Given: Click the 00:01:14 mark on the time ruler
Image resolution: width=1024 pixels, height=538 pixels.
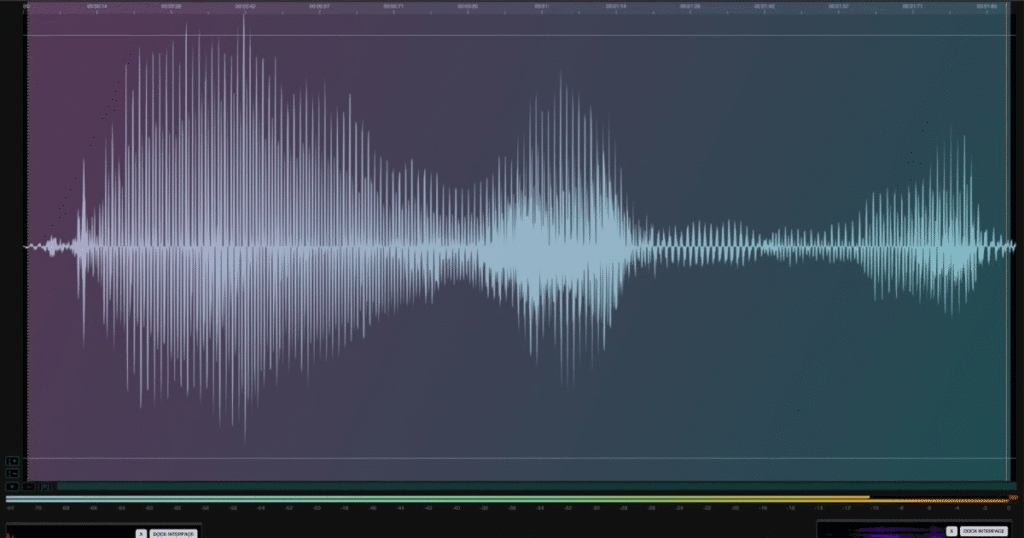Looking at the screenshot, I should pos(616,6).
